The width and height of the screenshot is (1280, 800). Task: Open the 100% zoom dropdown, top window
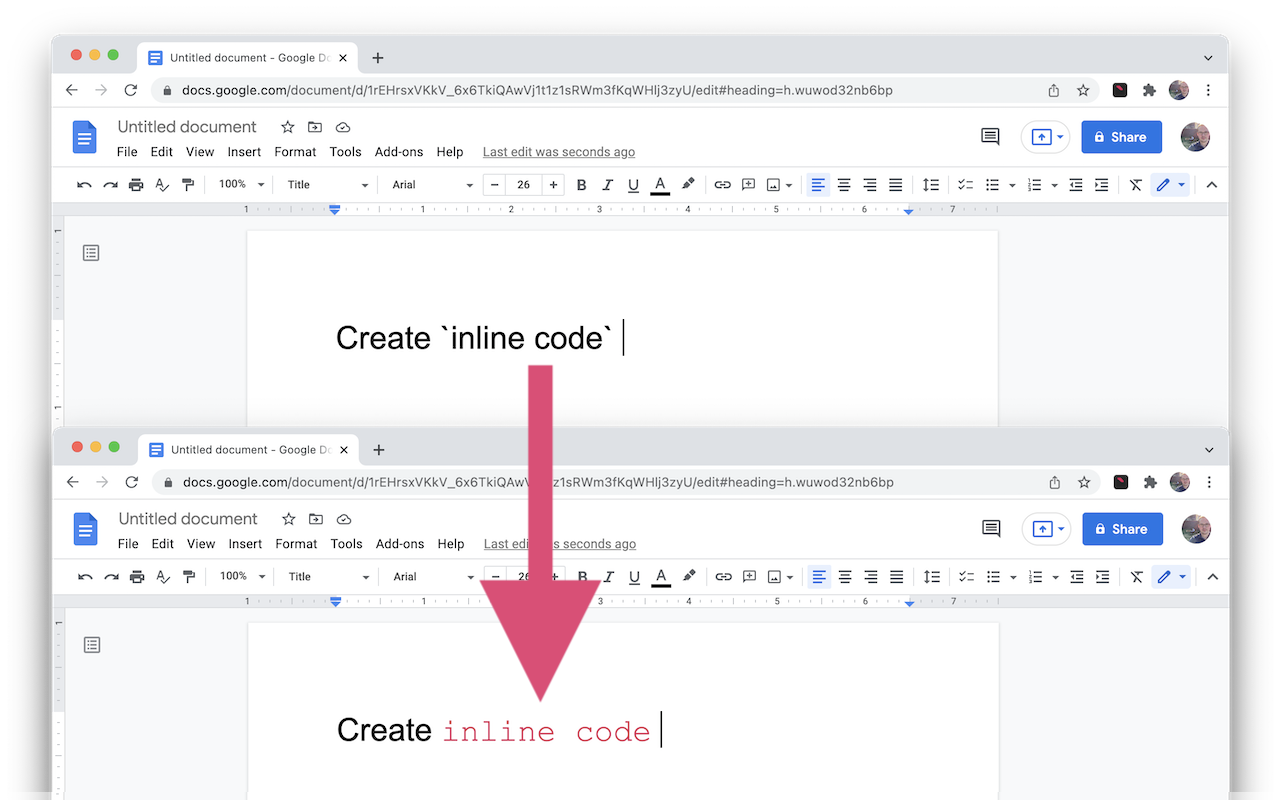click(242, 185)
